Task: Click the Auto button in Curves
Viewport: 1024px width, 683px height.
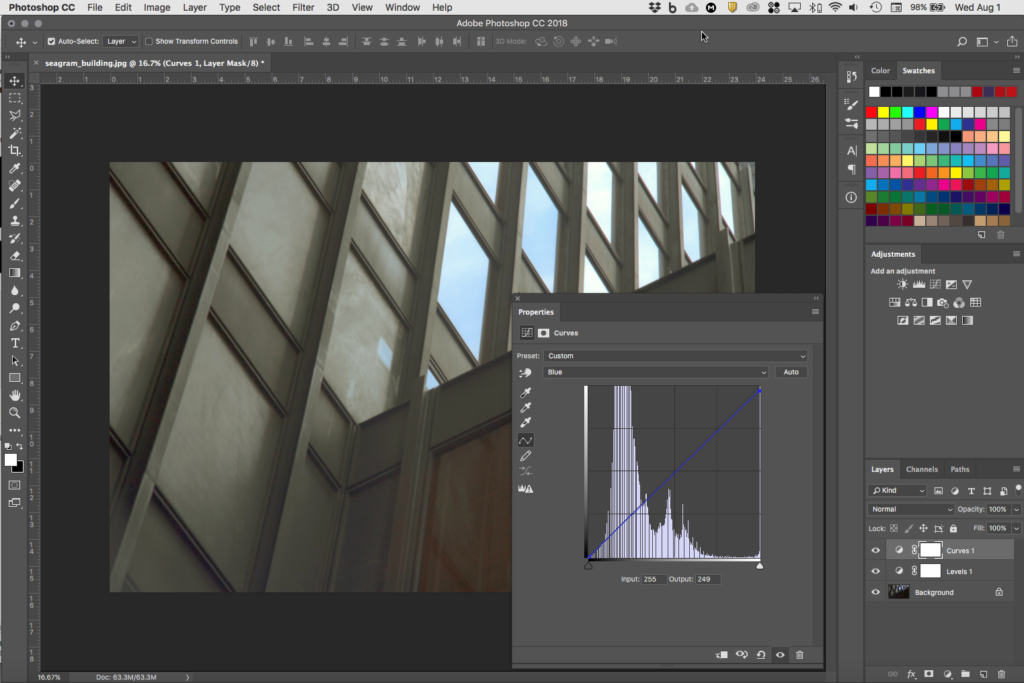Action: [791, 372]
